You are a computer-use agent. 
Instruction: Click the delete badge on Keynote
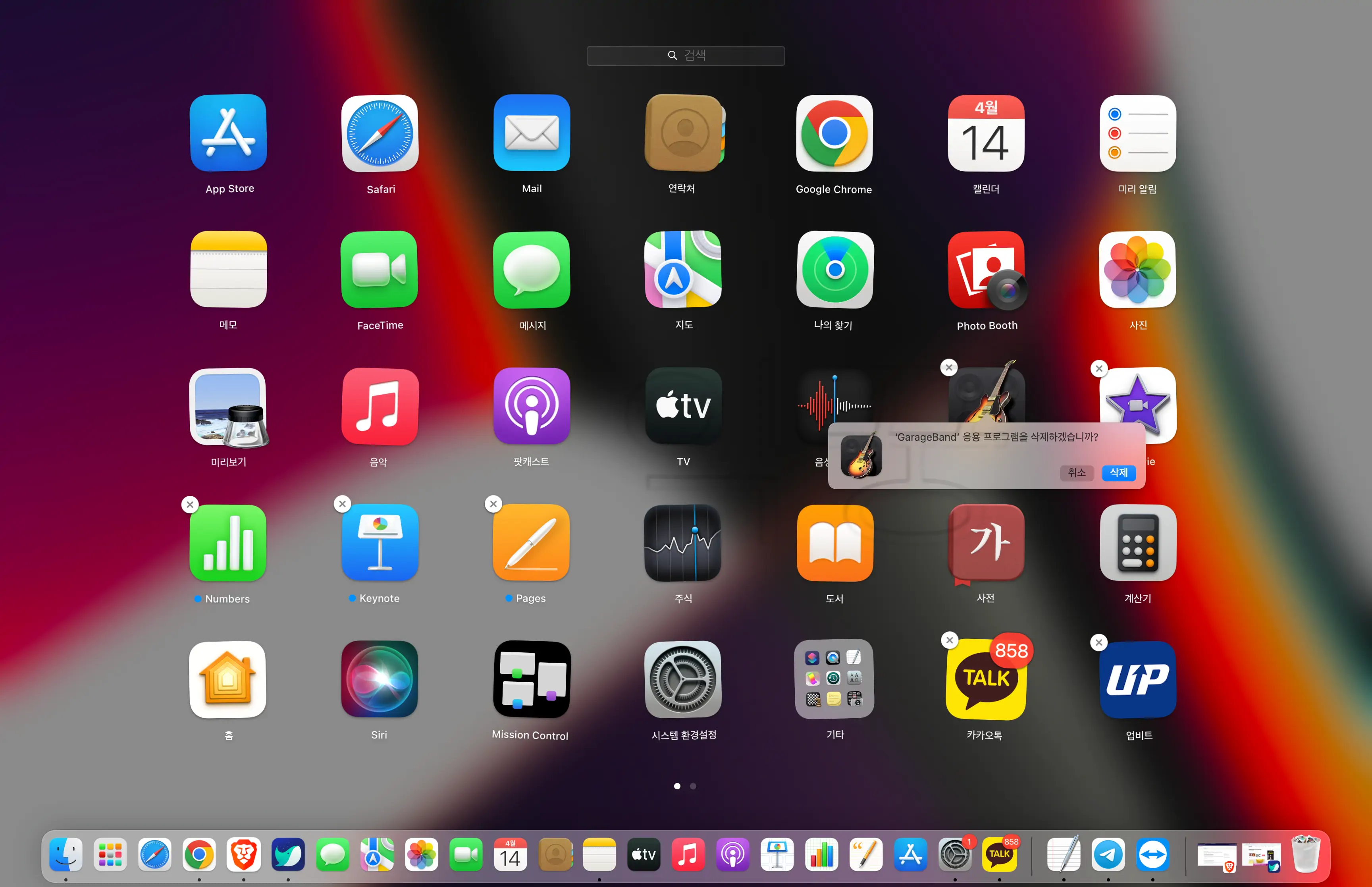pyautogui.click(x=343, y=504)
